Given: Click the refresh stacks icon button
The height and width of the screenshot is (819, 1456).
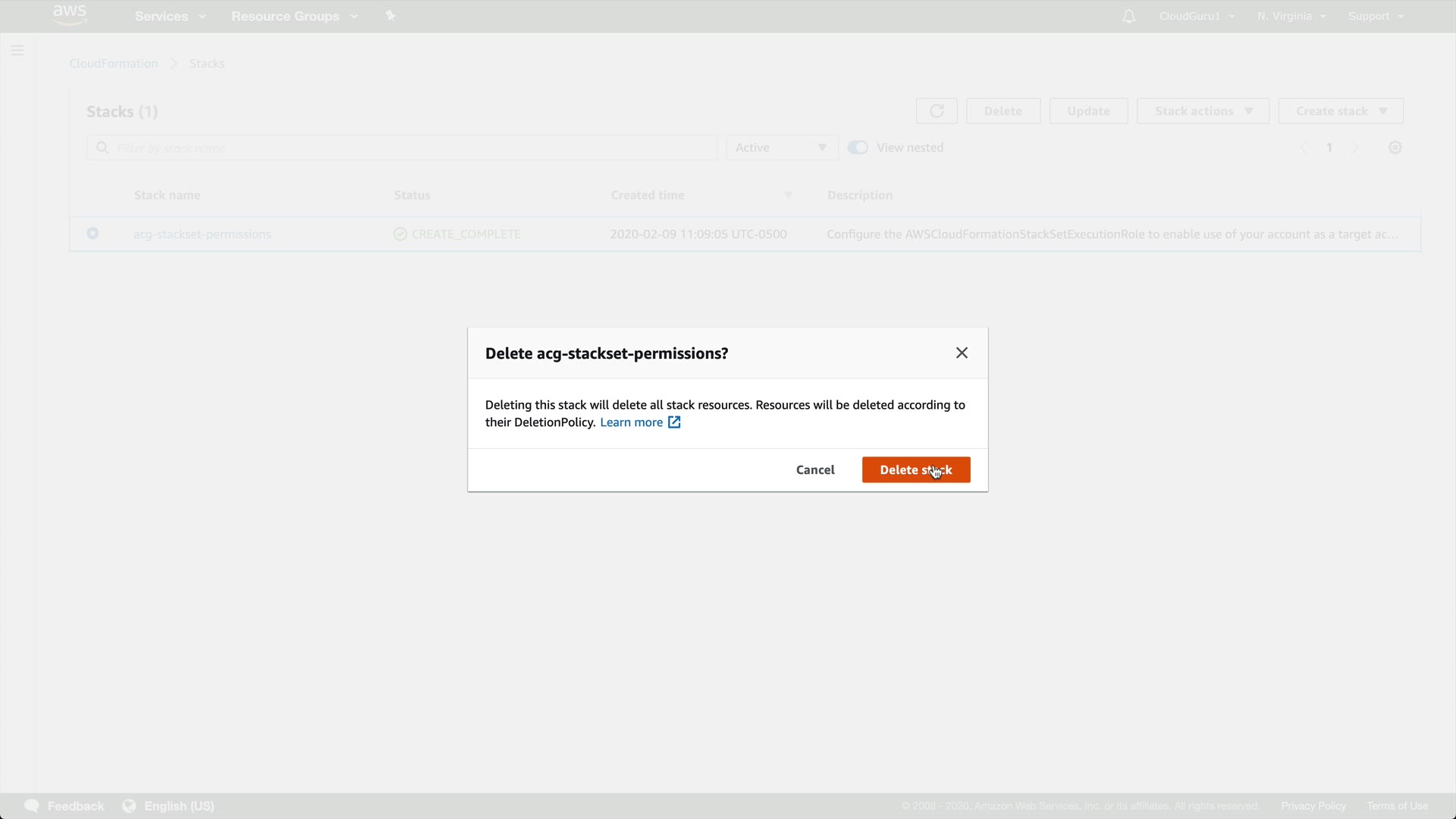Looking at the screenshot, I should (x=937, y=111).
